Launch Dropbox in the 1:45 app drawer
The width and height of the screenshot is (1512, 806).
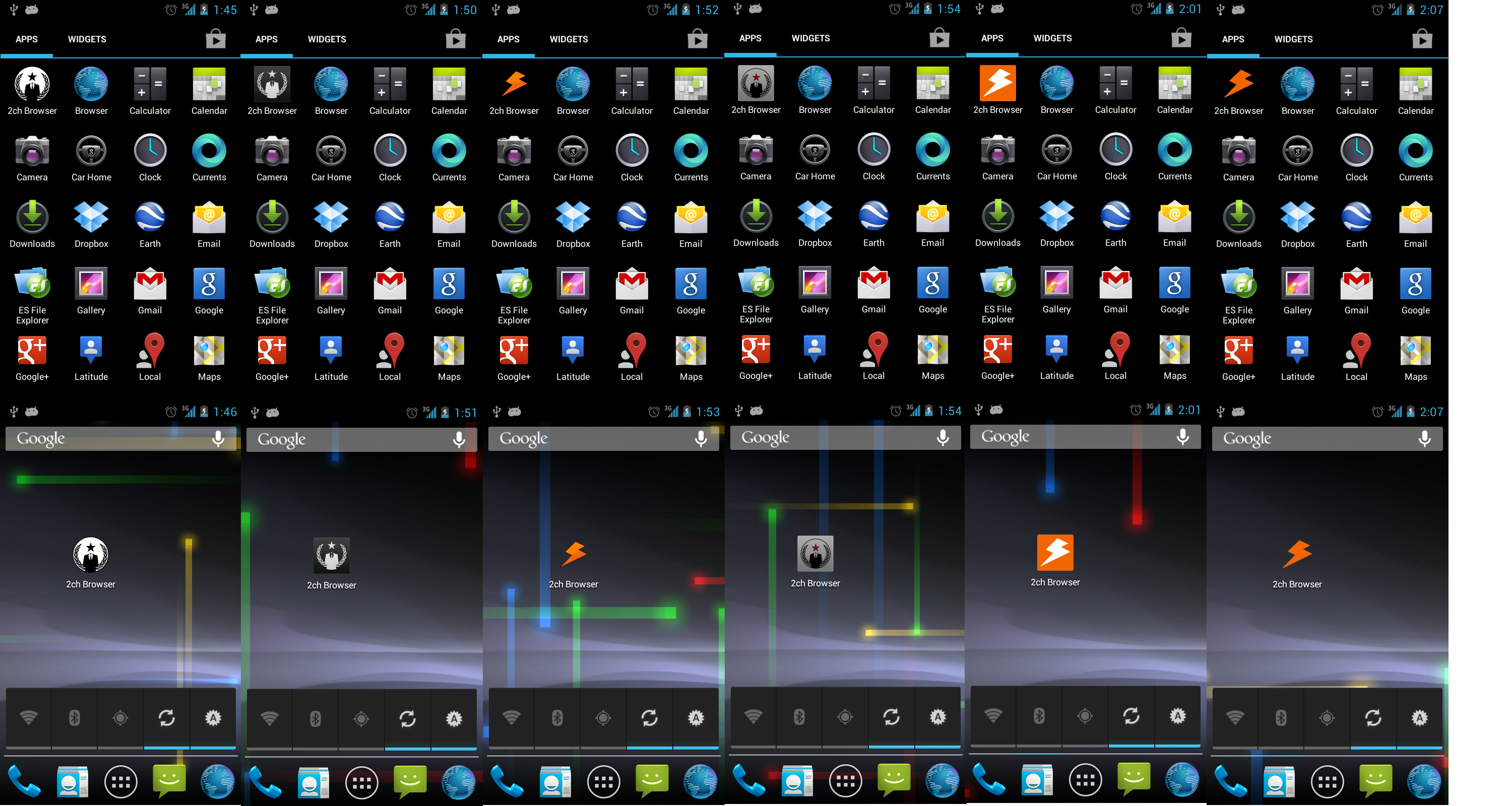pos(91,224)
